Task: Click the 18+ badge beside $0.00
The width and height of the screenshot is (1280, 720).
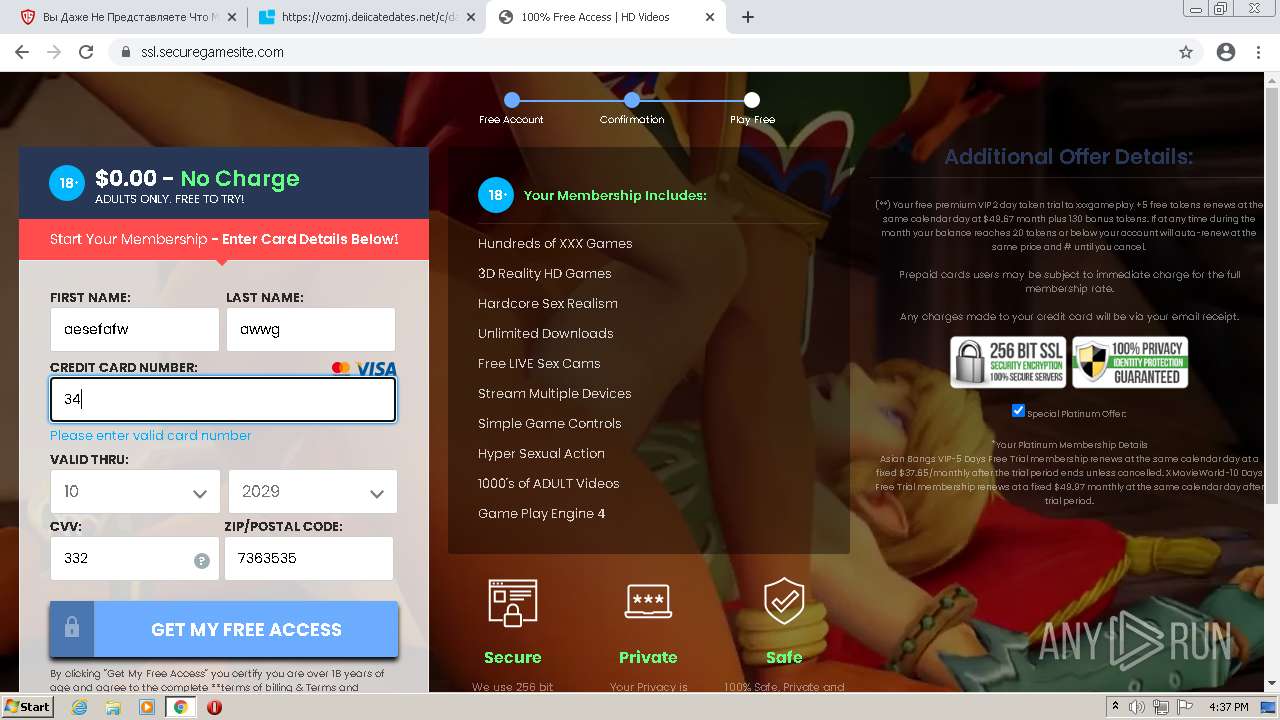Action: coord(67,183)
